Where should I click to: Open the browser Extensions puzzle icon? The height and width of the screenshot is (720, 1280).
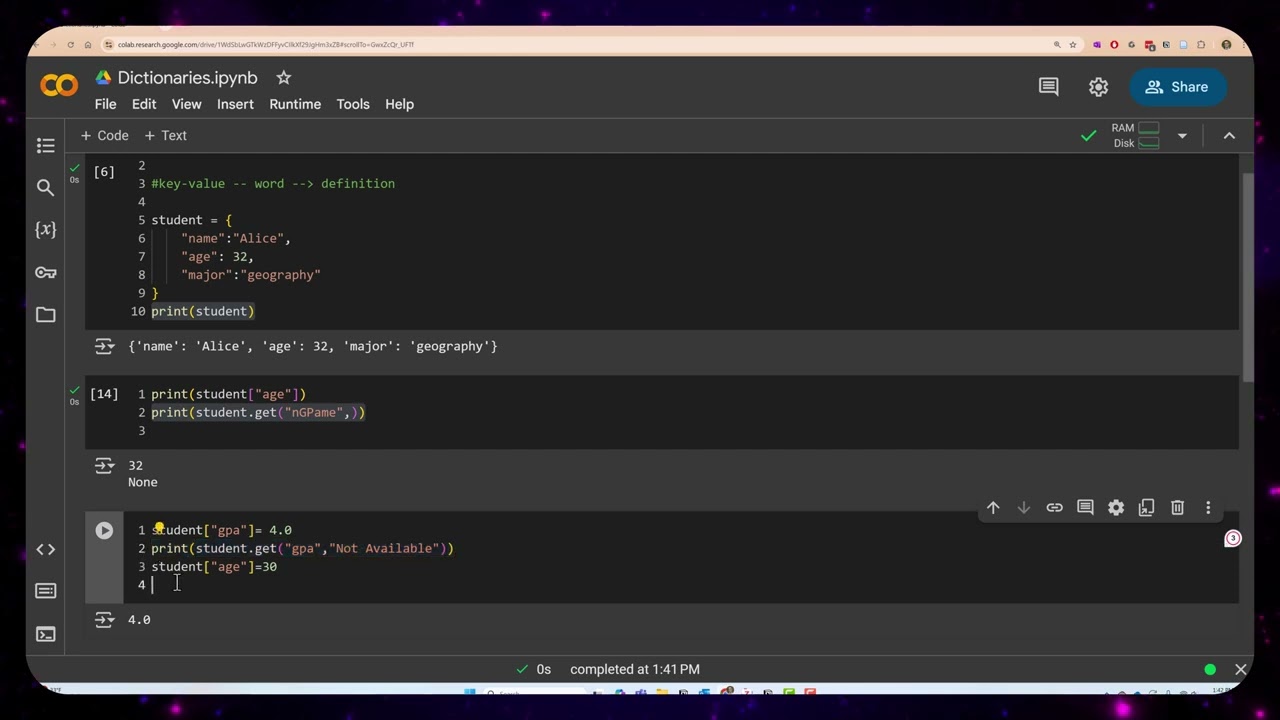point(1201,44)
